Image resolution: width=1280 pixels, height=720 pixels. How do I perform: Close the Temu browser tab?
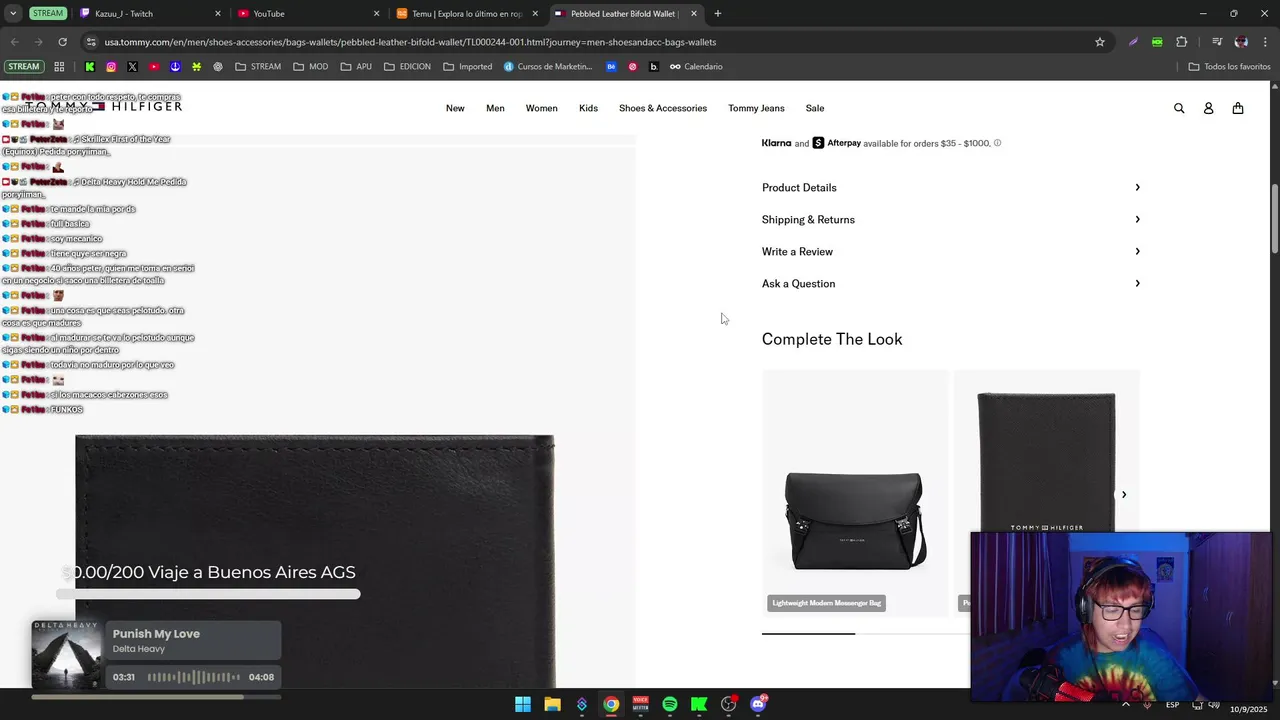pyautogui.click(x=535, y=14)
